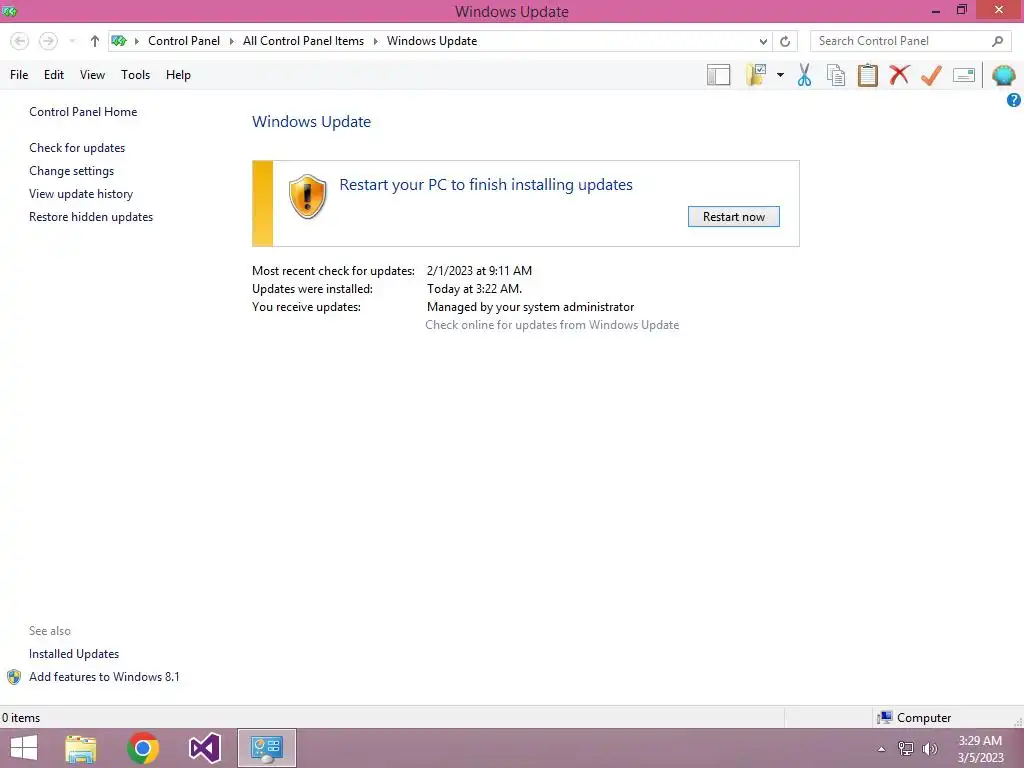
Task: Click the volume speaker tray icon
Action: pyautogui.click(x=930, y=749)
